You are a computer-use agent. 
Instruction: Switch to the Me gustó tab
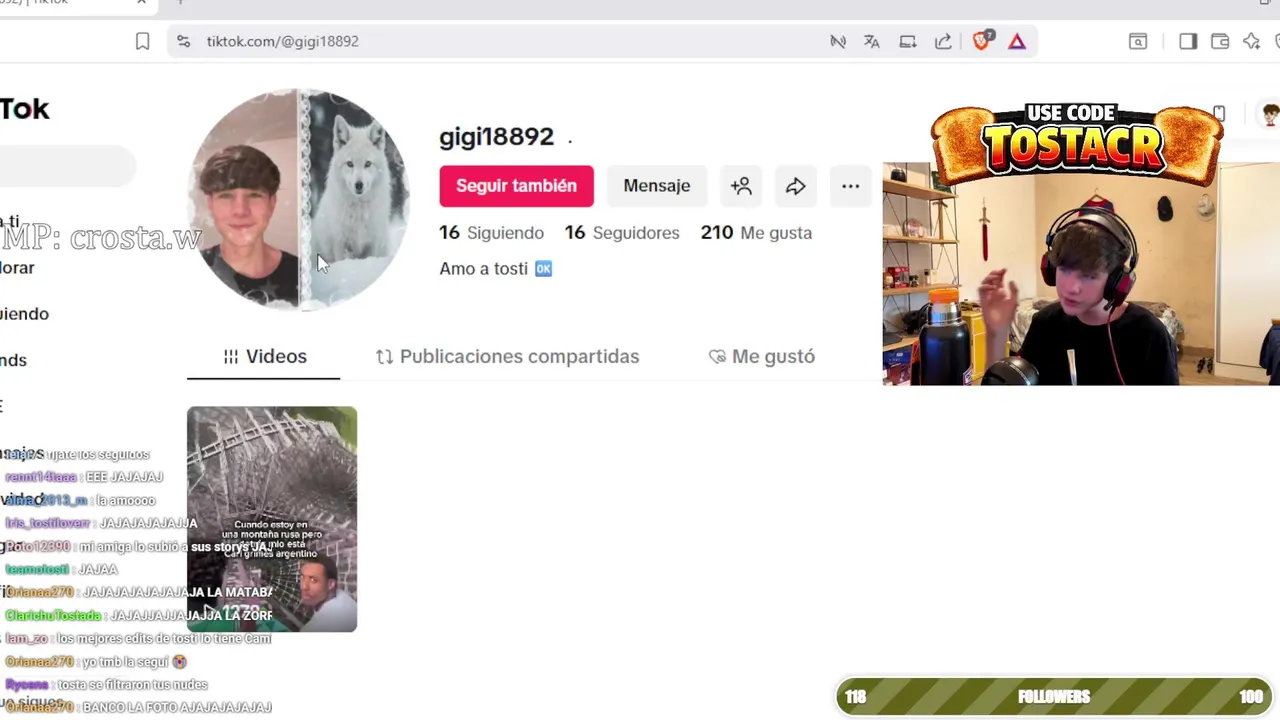[762, 357]
